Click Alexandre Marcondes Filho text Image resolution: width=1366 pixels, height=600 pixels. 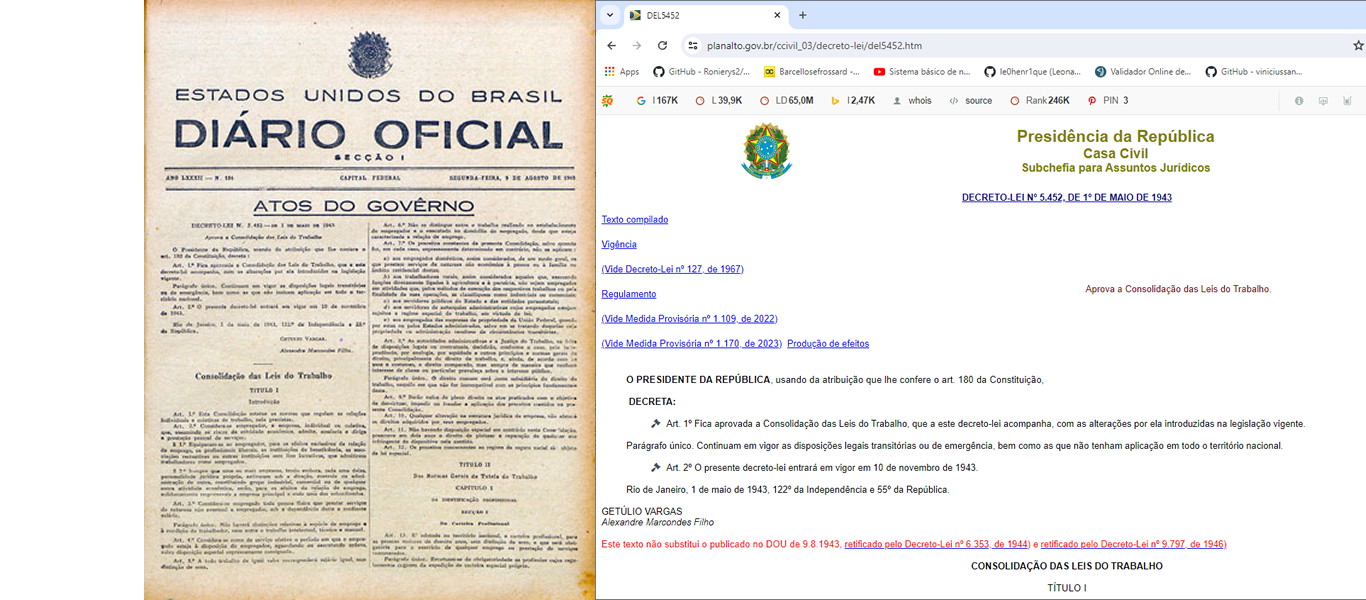(x=658, y=522)
